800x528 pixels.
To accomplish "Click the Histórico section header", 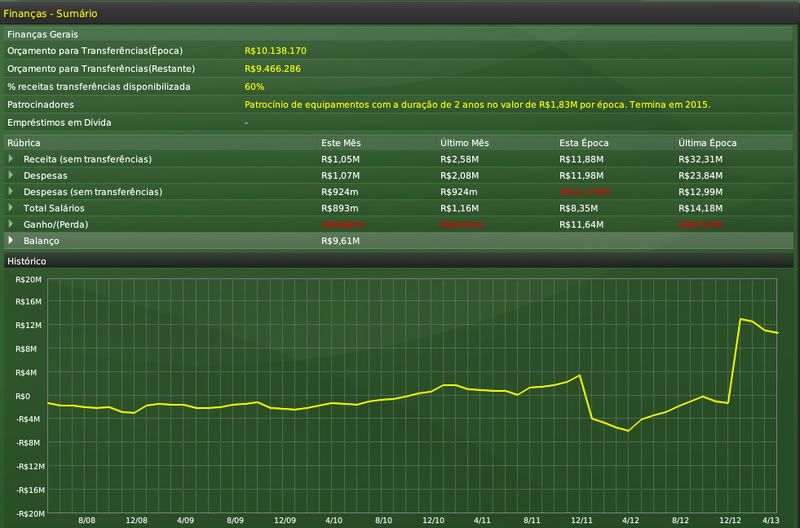I will pos(27,261).
